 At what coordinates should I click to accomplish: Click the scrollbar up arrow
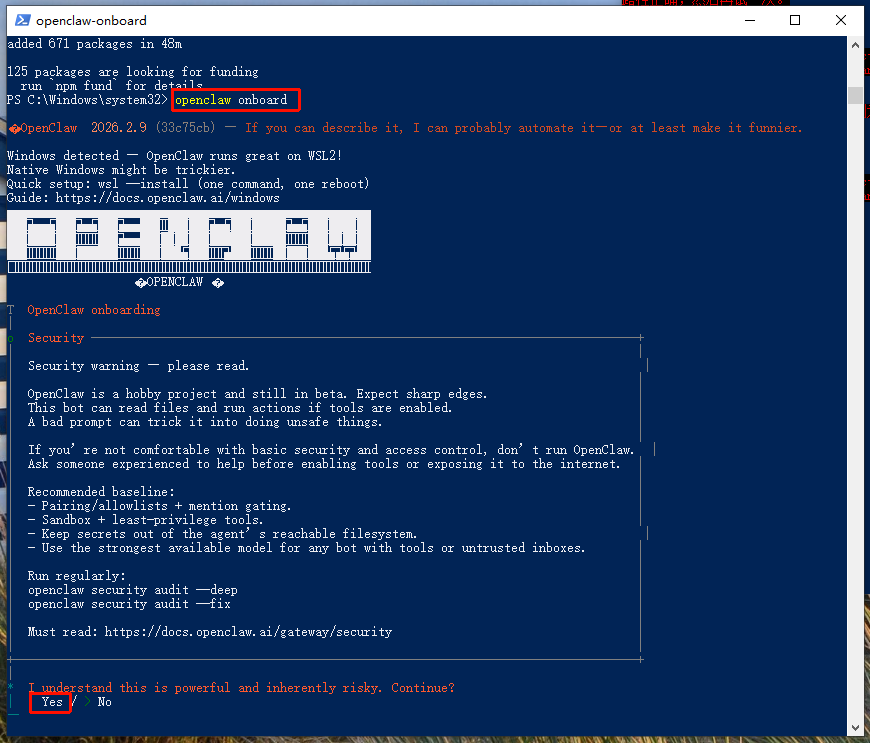[x=855, y=43]
